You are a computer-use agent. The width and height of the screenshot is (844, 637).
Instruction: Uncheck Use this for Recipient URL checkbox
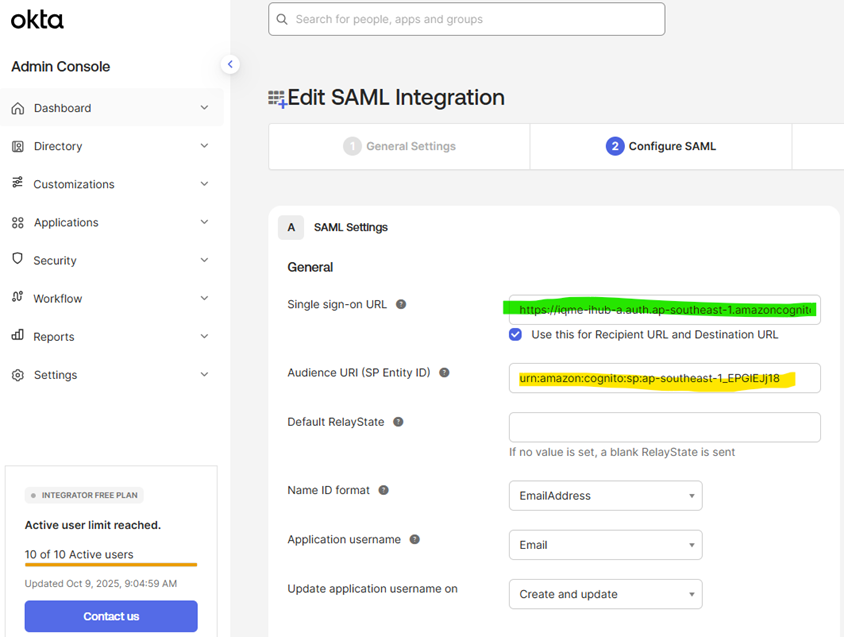coord(515,334)
